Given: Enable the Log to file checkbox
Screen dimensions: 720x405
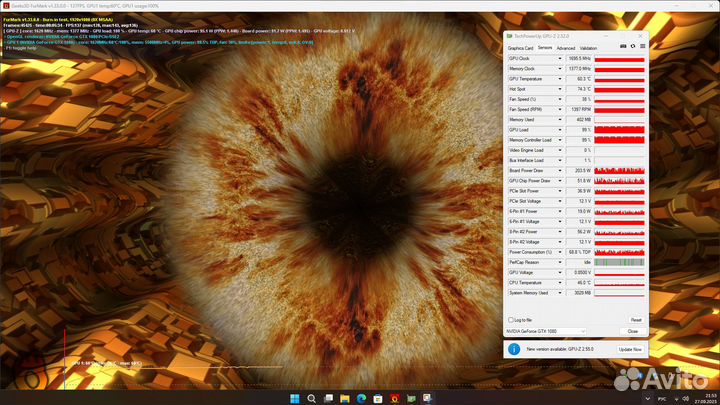Looking at the screenshot, I should 511,320.
